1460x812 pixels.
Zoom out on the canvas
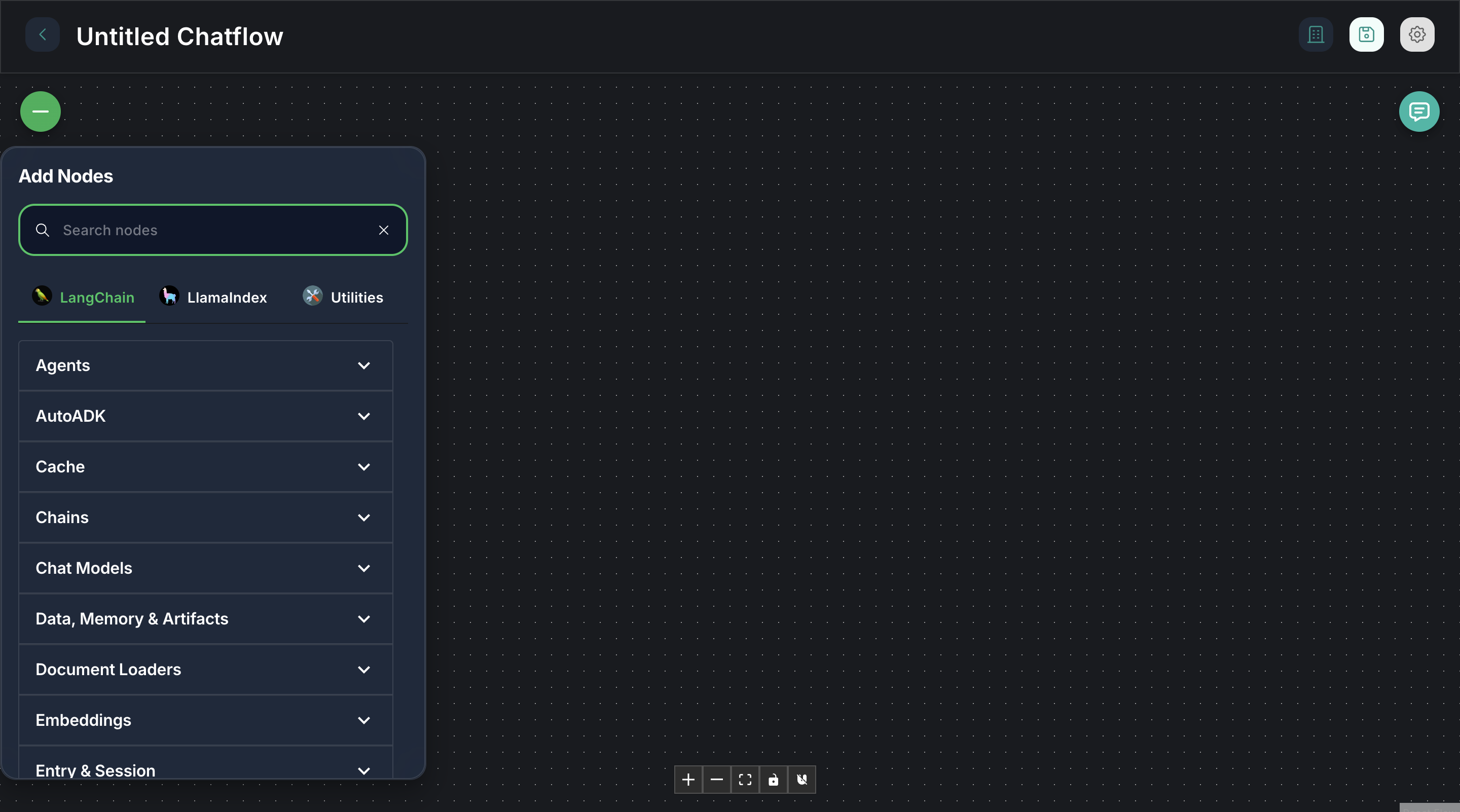pos(716,780)
